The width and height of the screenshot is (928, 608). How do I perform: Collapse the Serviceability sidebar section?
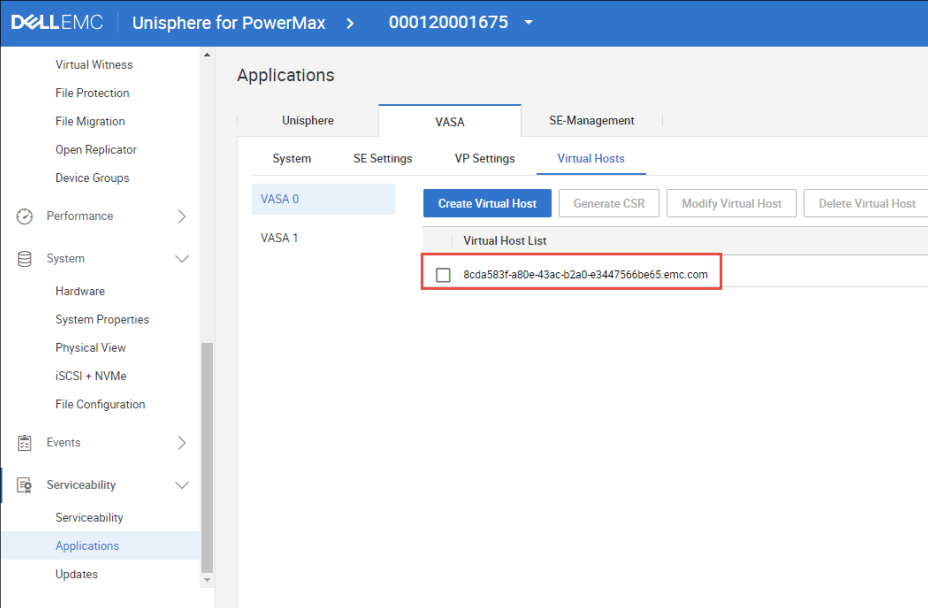[x=182, y=484]
